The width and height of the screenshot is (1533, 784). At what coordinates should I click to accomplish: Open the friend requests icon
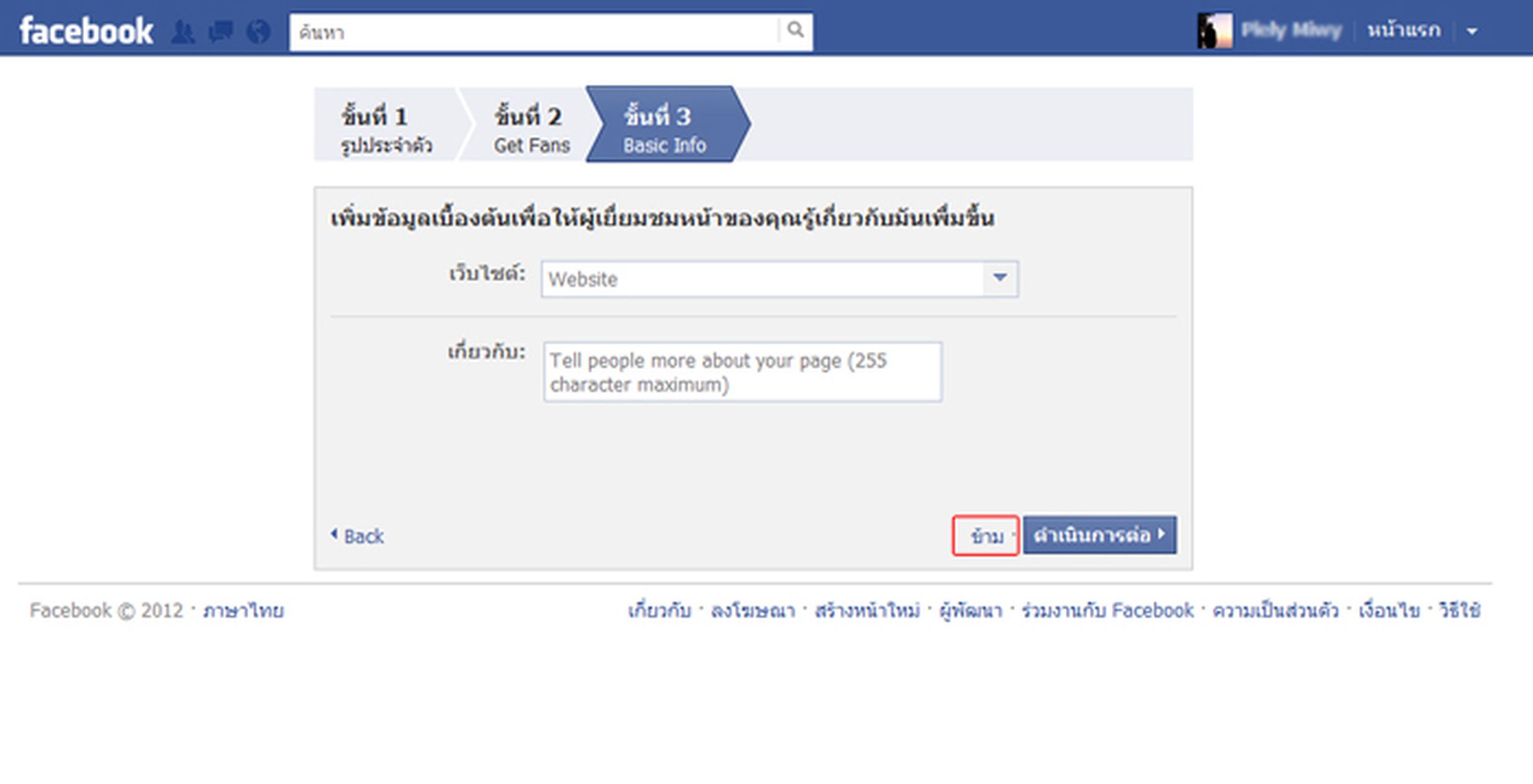[183, 31]
